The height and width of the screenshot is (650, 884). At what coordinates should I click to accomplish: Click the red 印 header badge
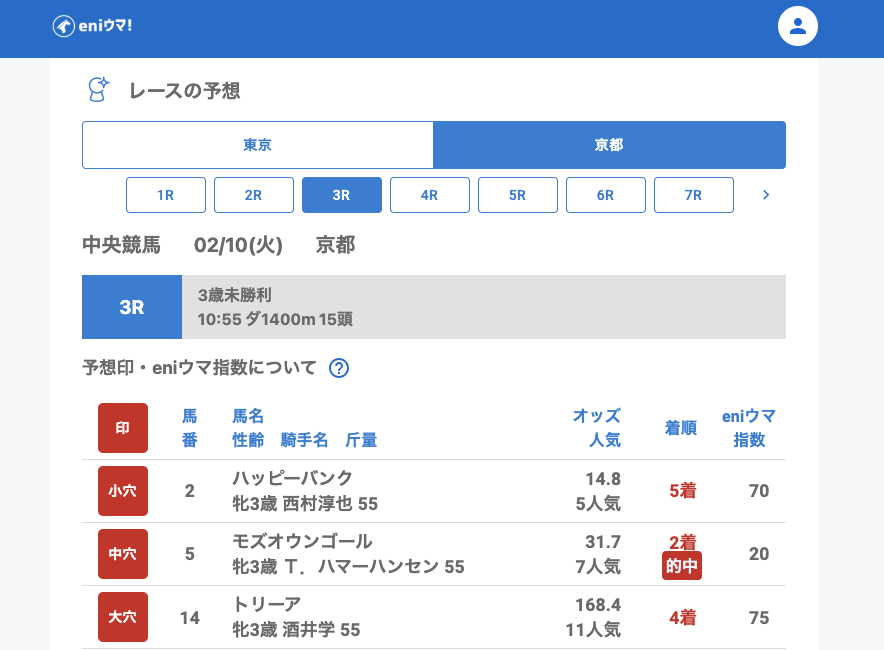pyautogui.click(x=123, y=428)
